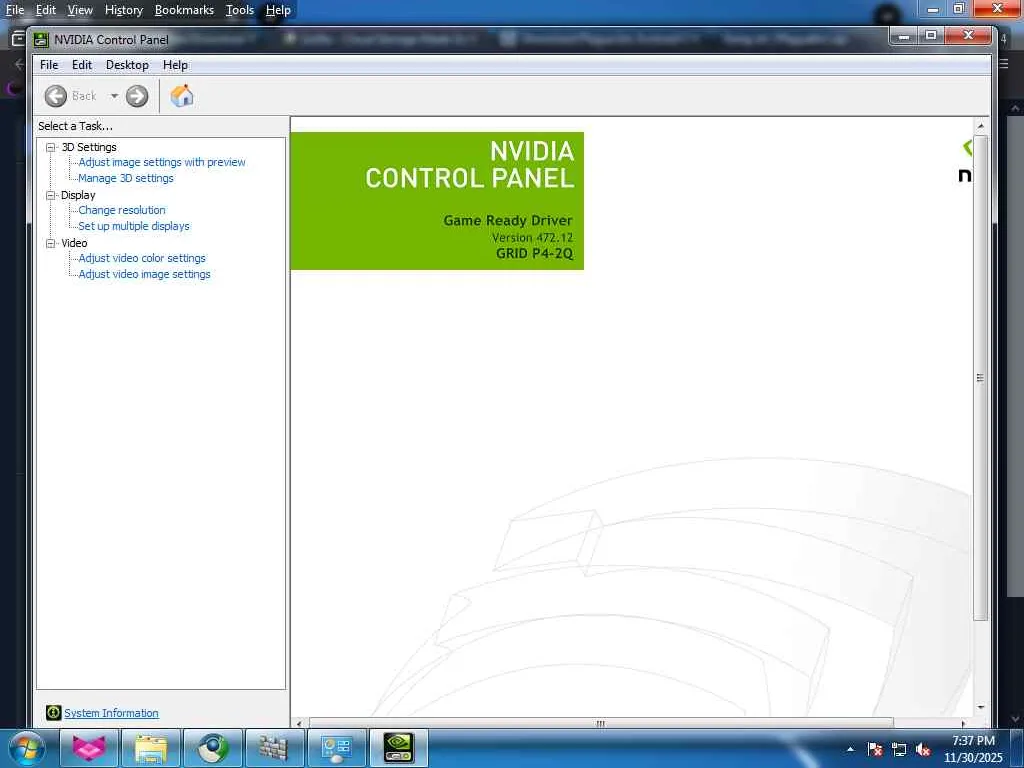The image size is (1024, 768).
Task: Open the Back history dropdown arrow
Action: pos(114,96)
